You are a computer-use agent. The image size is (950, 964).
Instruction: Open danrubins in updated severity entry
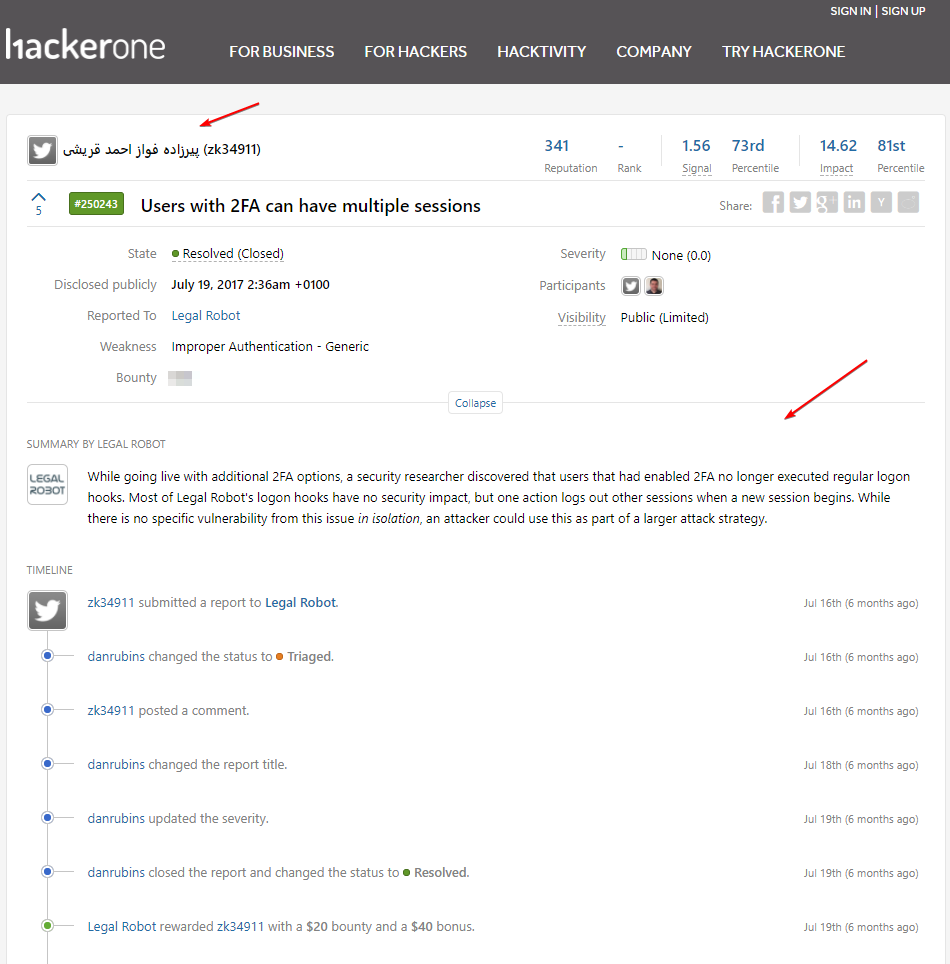pyautogui.click(x=116, y=818)
